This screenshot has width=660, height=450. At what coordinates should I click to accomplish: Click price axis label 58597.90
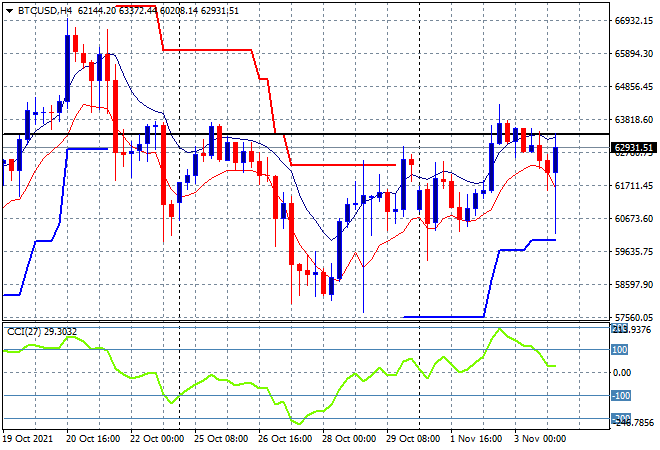pyautogui.click(x=633, y=285)
